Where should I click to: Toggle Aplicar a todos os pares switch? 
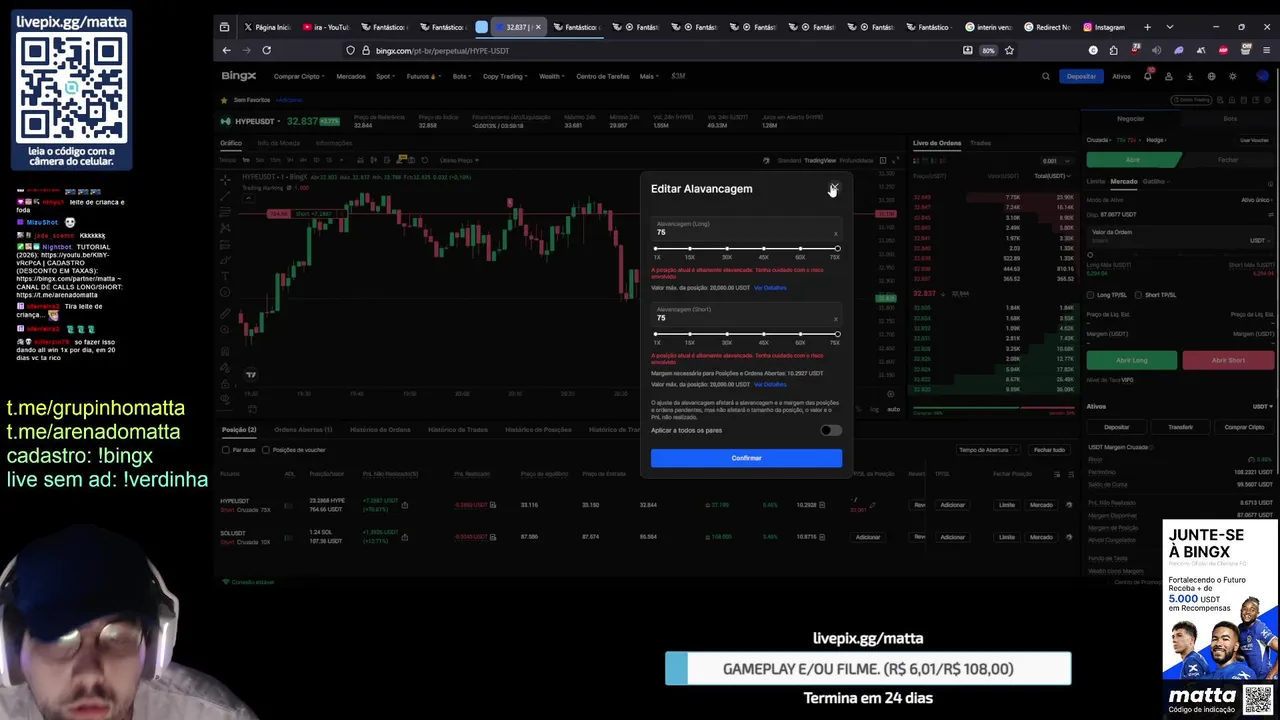point(830,430)
